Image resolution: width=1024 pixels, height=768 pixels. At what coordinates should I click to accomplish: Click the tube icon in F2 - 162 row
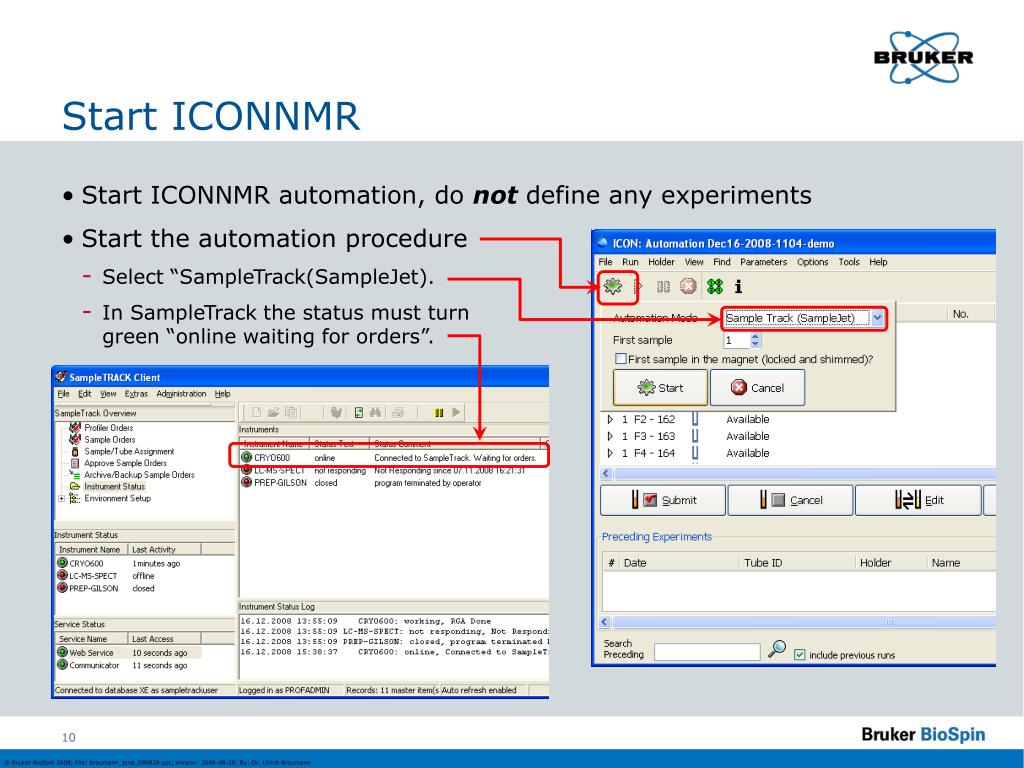click(x=695, y=419)
